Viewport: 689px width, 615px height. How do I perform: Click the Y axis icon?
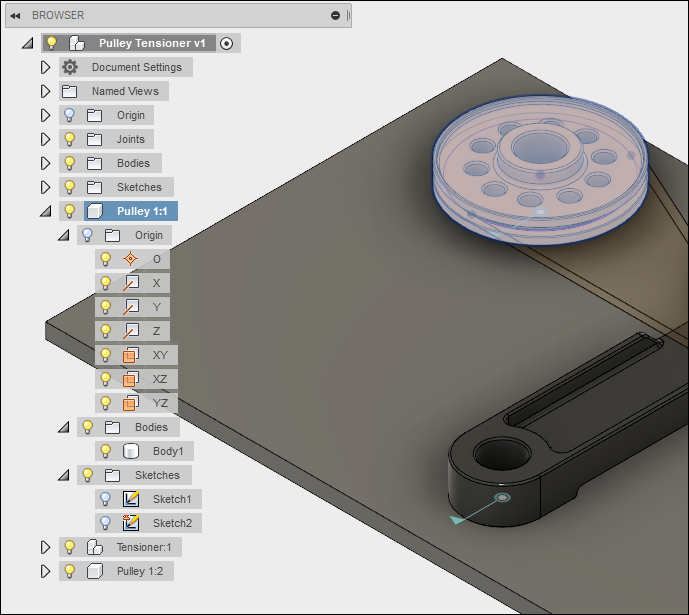pyautogui.click(x=131, y=307)
